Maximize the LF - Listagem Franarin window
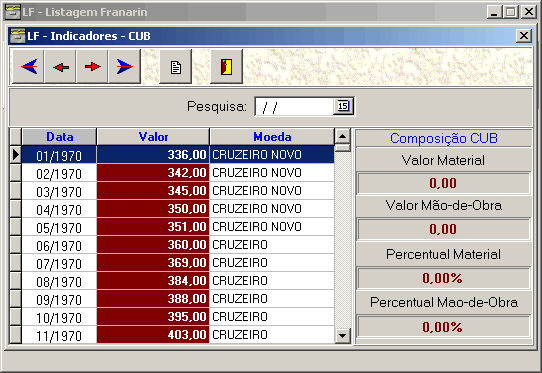This screenshot has height=373, width=542. tap(511, 12)
